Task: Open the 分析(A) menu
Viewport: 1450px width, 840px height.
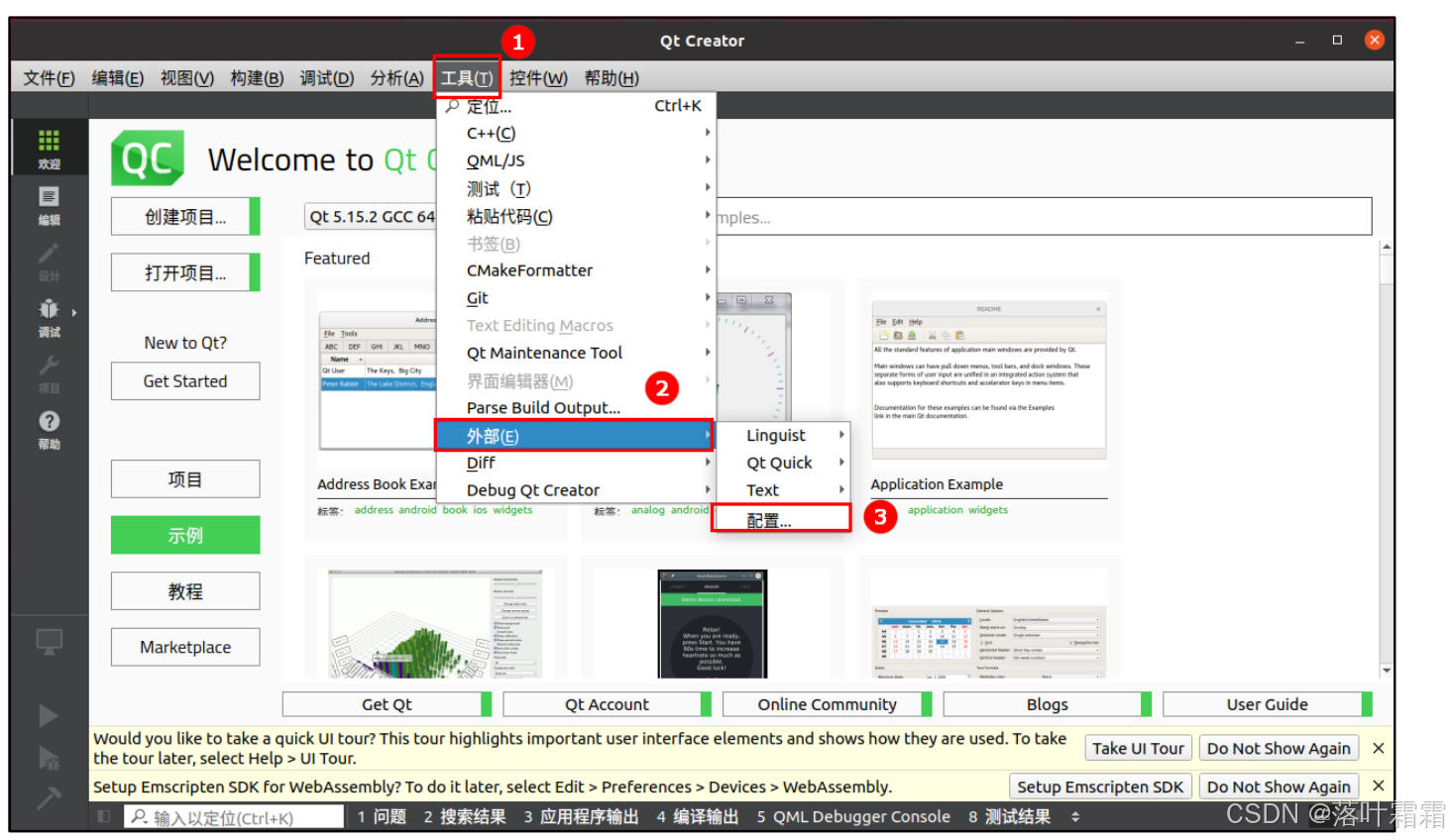Action: (x=396, y=78)
